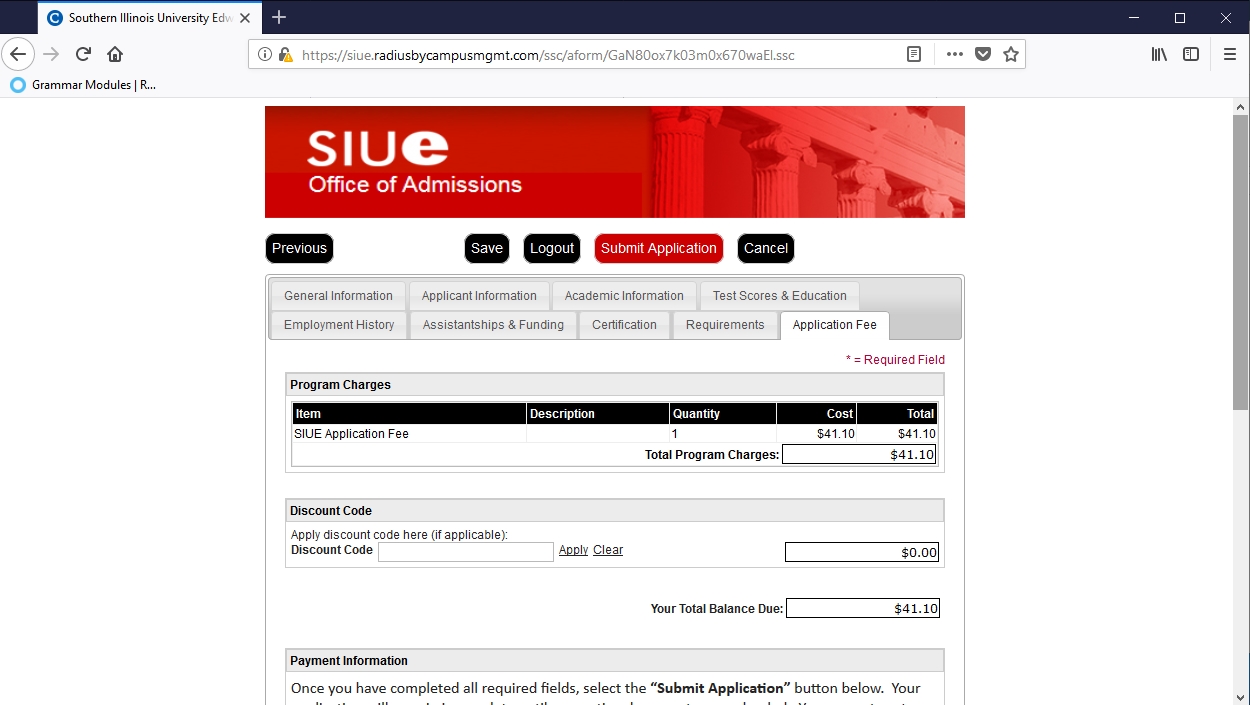Bookmark this page with star icon
This screenshot has width=1250, height=705.
pyautogui.click(x=1011, y=55)
